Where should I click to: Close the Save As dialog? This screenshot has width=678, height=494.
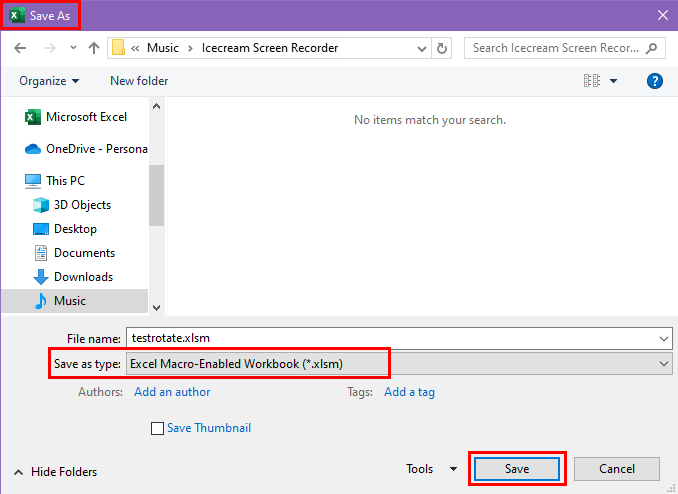click(x=662, y=16)
